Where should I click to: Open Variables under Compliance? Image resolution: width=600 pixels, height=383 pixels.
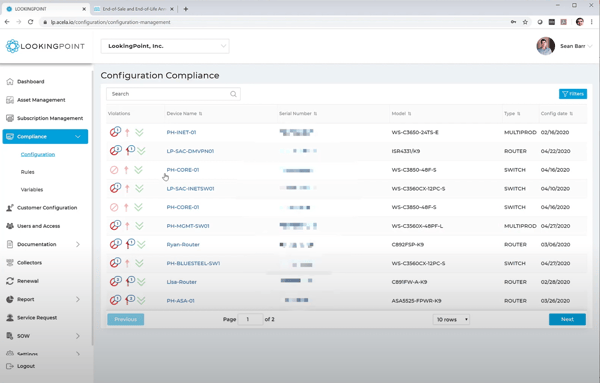[x=32, y=190]
